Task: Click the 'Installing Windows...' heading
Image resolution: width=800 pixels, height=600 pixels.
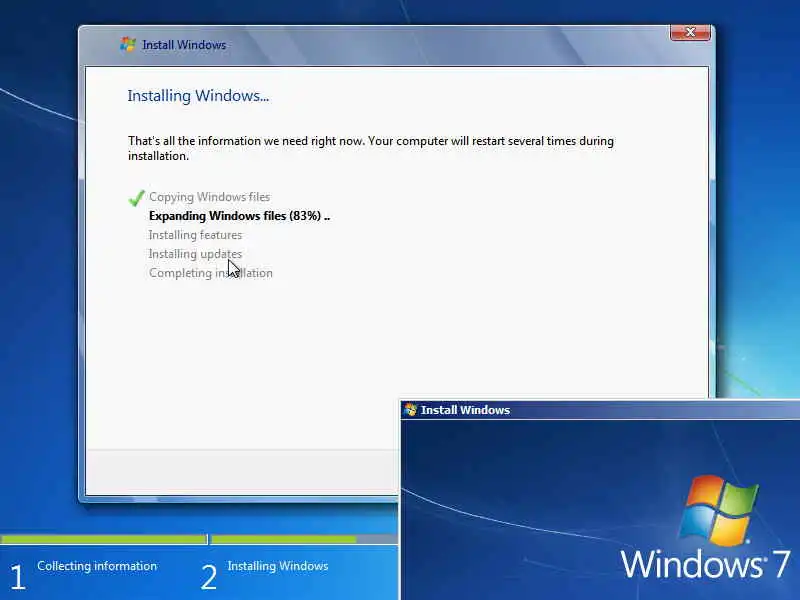Action: (198, 95)
